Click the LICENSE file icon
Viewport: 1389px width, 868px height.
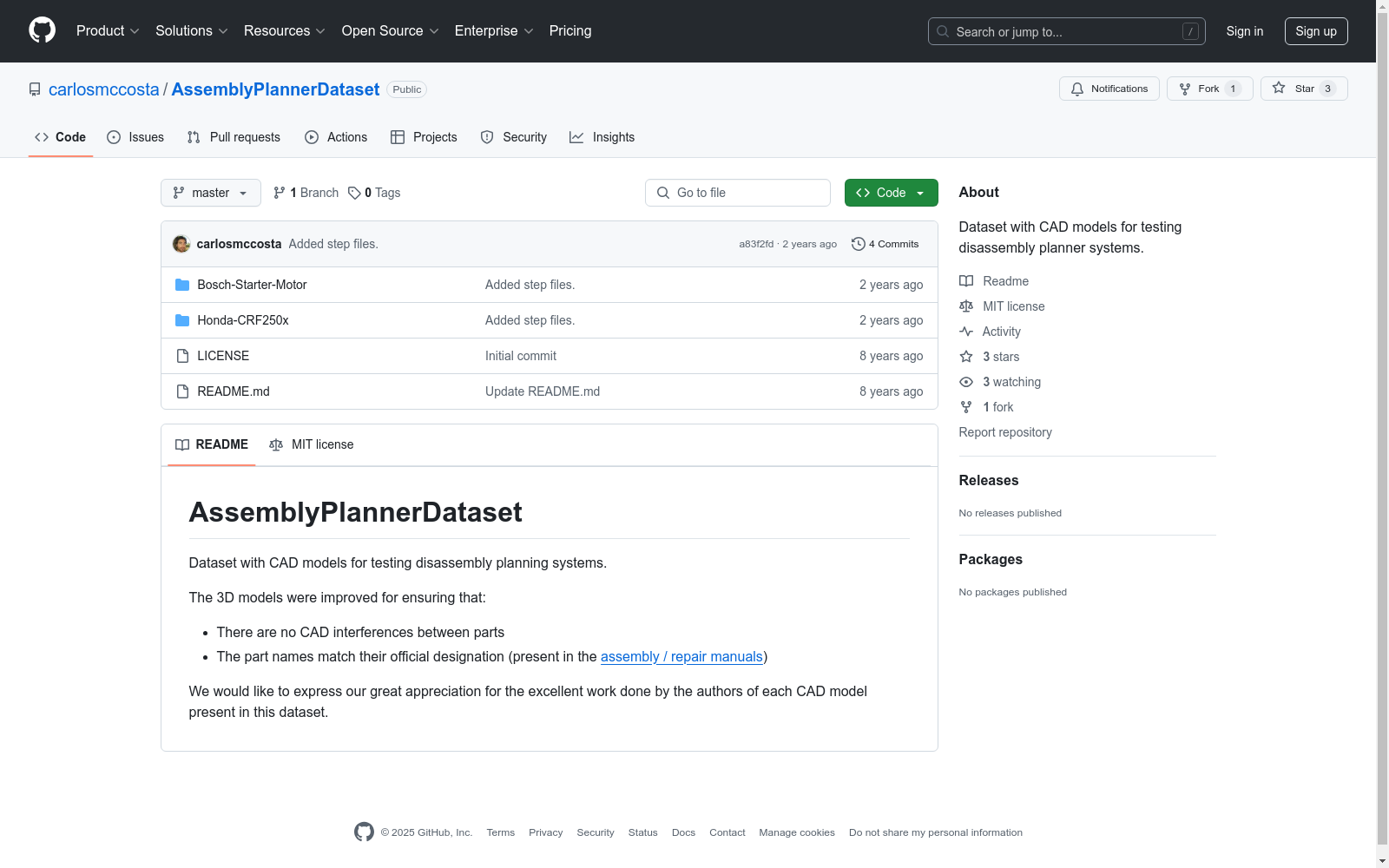pyautogui.click(x=182, y=356)
